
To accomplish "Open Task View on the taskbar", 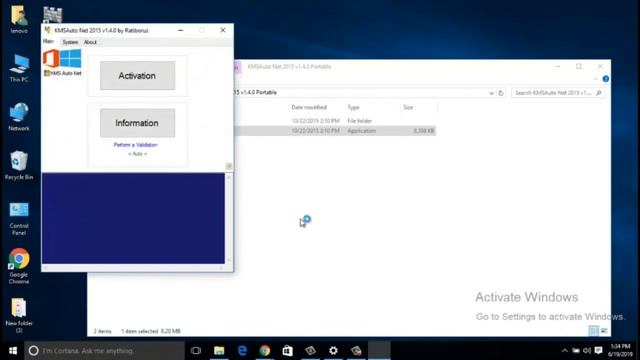I will pos(196,351).
